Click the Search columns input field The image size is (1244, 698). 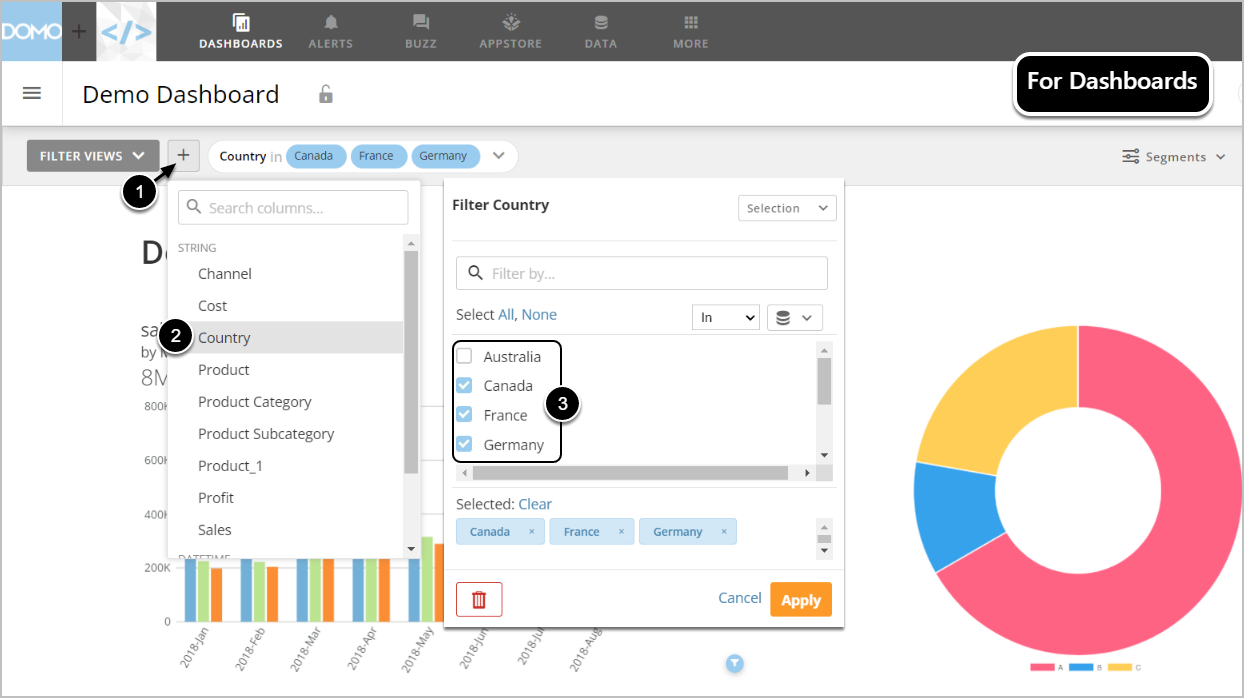[x=293, y=208]
